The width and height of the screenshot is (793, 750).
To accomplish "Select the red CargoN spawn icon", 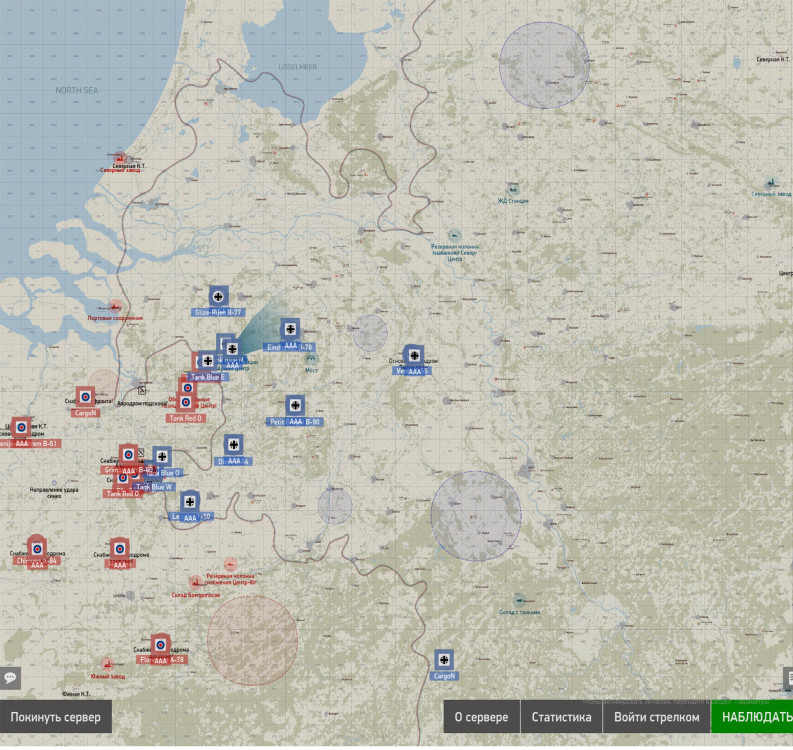I will (x=85, y=398).
